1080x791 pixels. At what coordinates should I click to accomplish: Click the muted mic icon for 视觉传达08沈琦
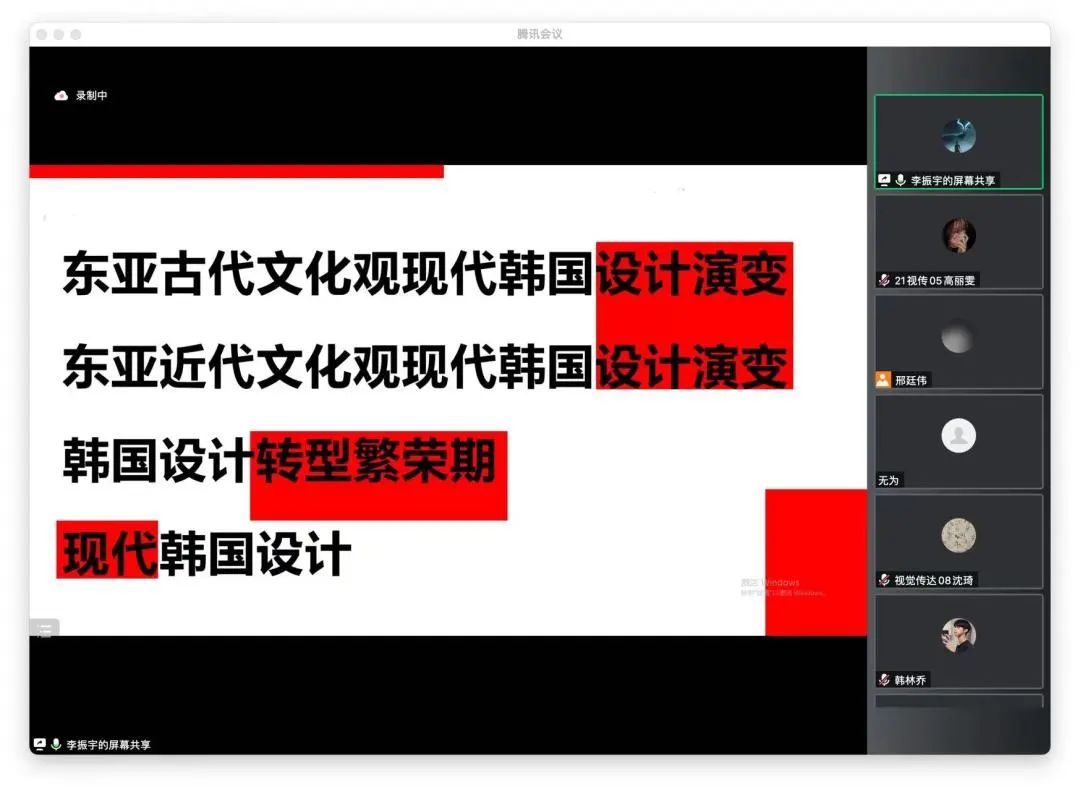[884, 580]
